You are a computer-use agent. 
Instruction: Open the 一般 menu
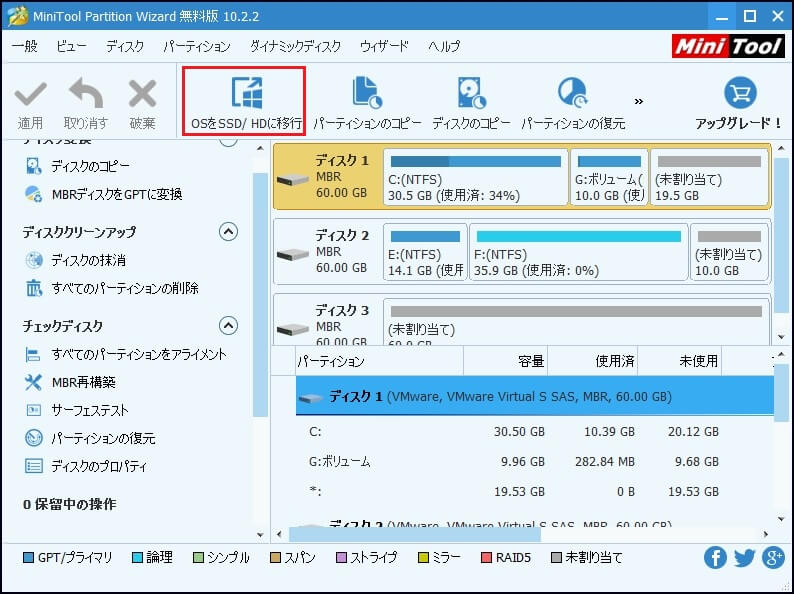point(25,47)
